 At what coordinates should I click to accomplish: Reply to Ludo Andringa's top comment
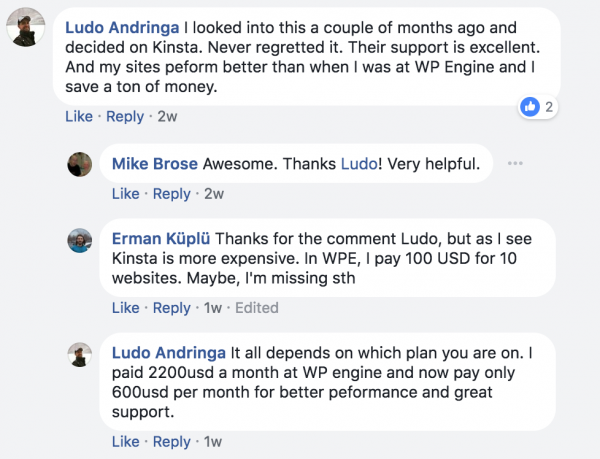(x=125, y=117)
